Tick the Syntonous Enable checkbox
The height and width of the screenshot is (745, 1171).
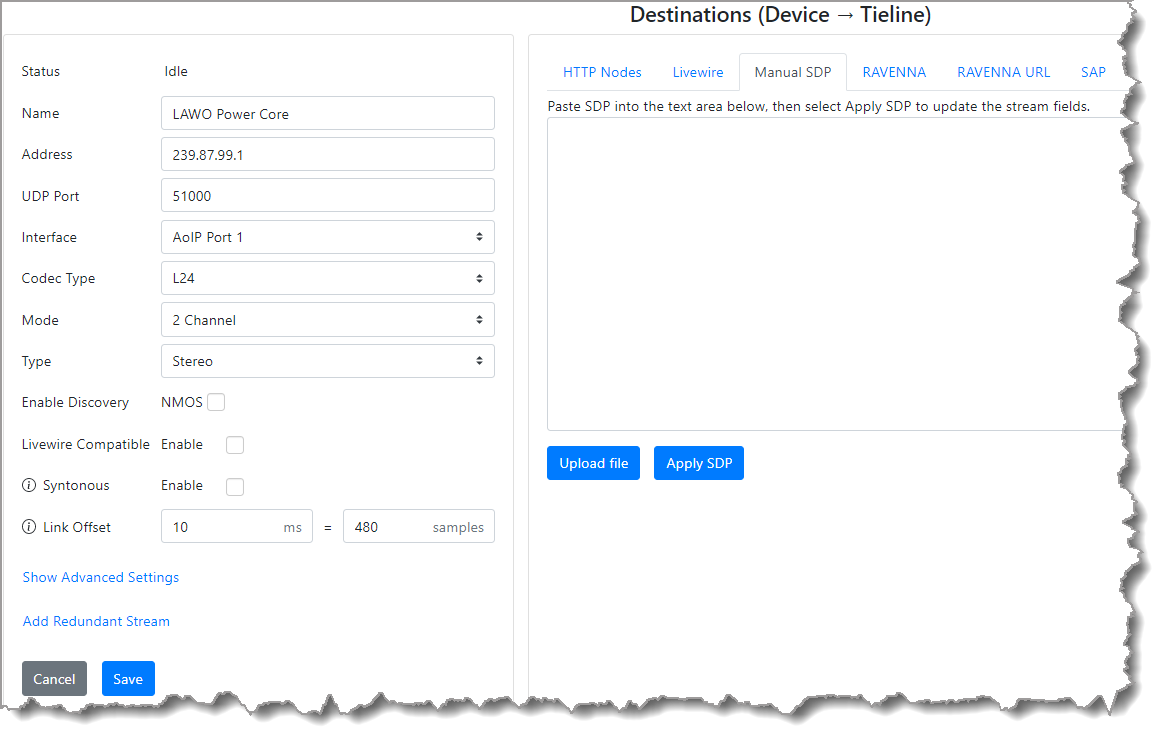tap(235, 486)
